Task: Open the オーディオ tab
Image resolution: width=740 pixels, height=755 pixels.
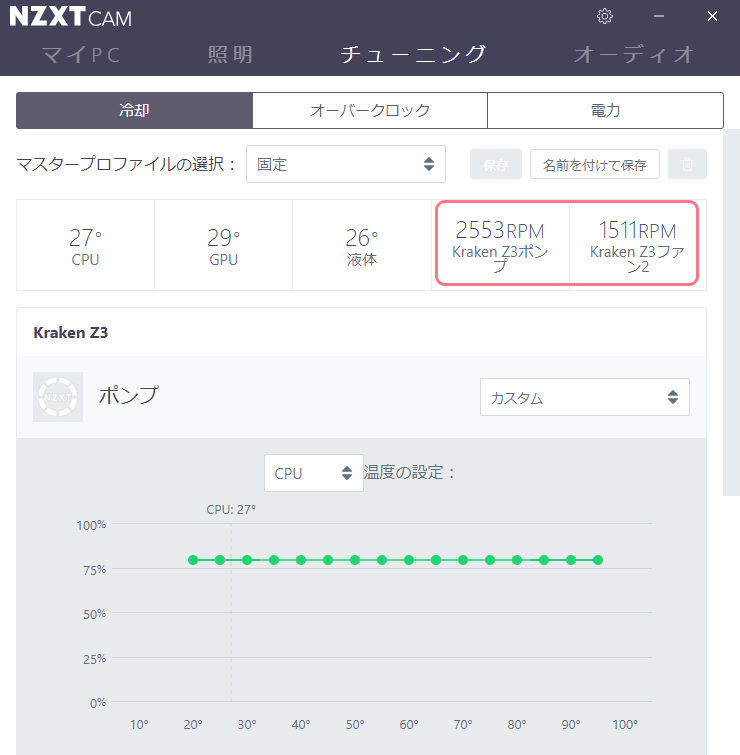Action: click(x=634, y=54)
